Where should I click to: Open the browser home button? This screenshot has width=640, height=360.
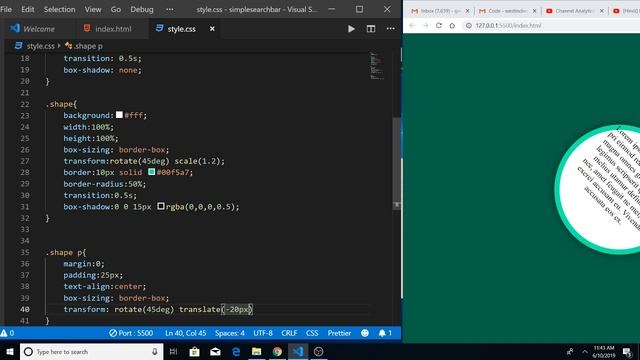click(452, 25)
